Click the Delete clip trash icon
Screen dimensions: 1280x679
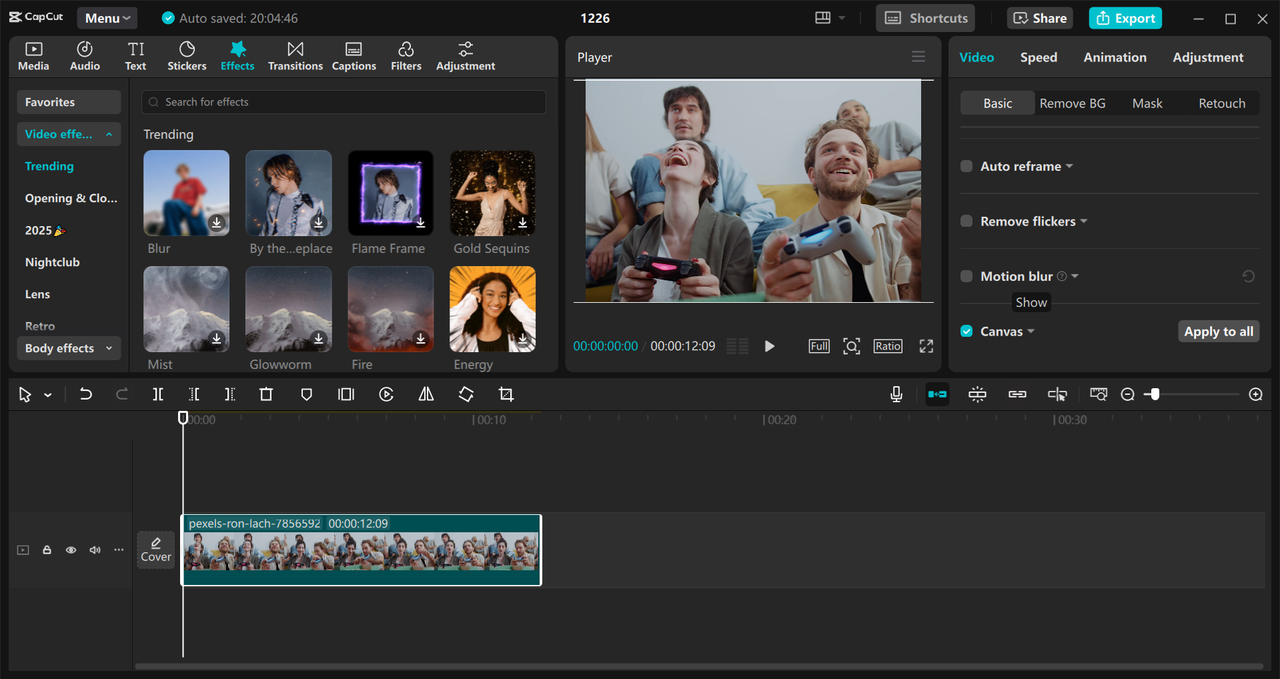coord(266,395)
